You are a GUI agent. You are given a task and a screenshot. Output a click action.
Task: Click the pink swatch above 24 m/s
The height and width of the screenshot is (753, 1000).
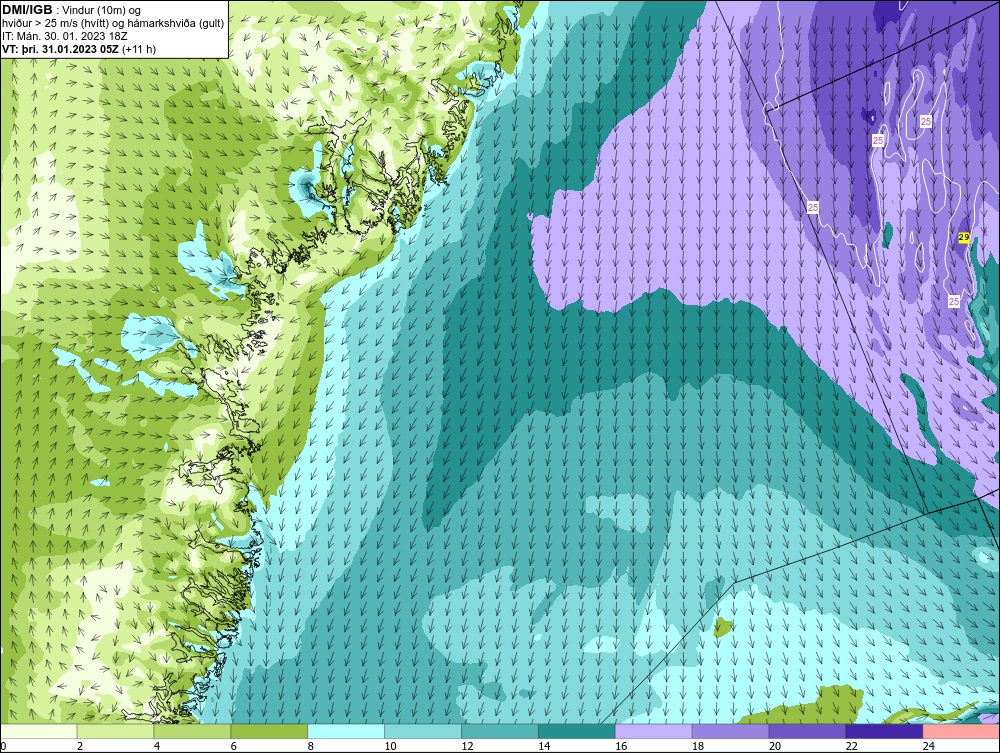tap(961, 731)
